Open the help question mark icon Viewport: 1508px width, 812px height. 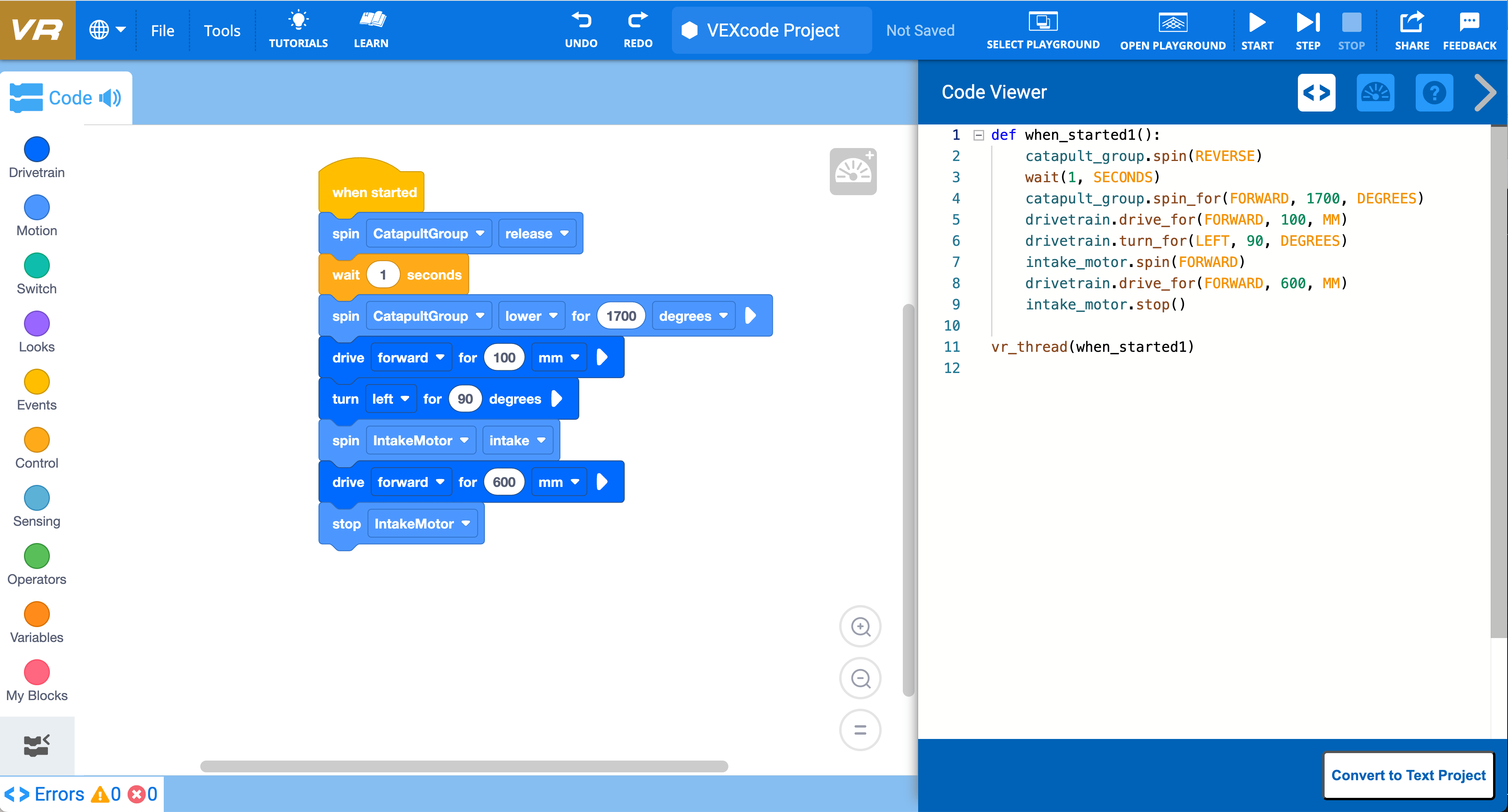tap(1434, 93)
